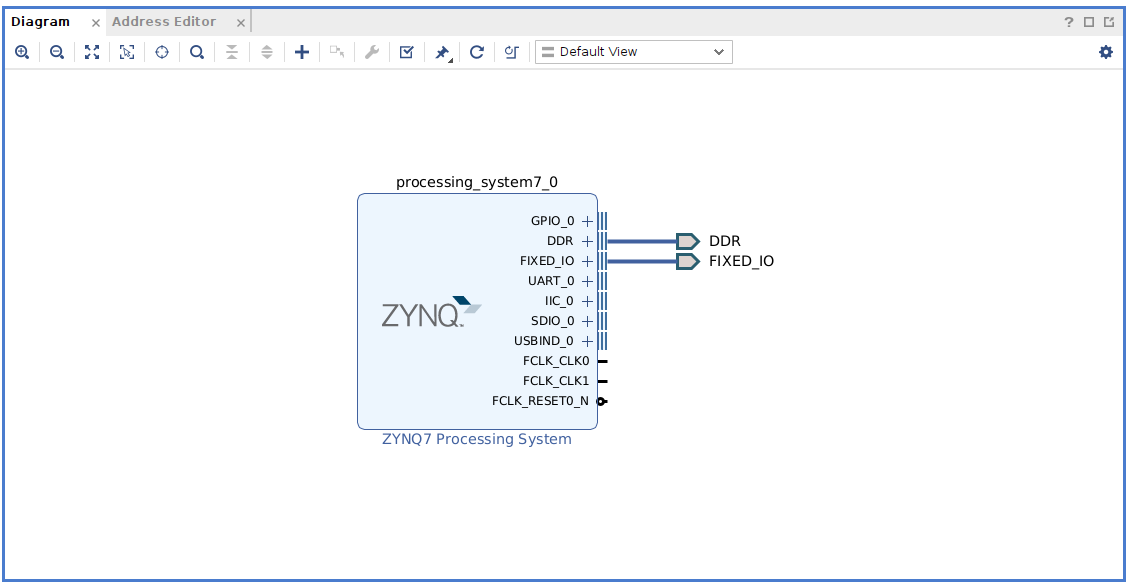The width and height of the screenshot is (1128, 583).
Task: Click the Make External connection icon
Action: pos(337,52)
